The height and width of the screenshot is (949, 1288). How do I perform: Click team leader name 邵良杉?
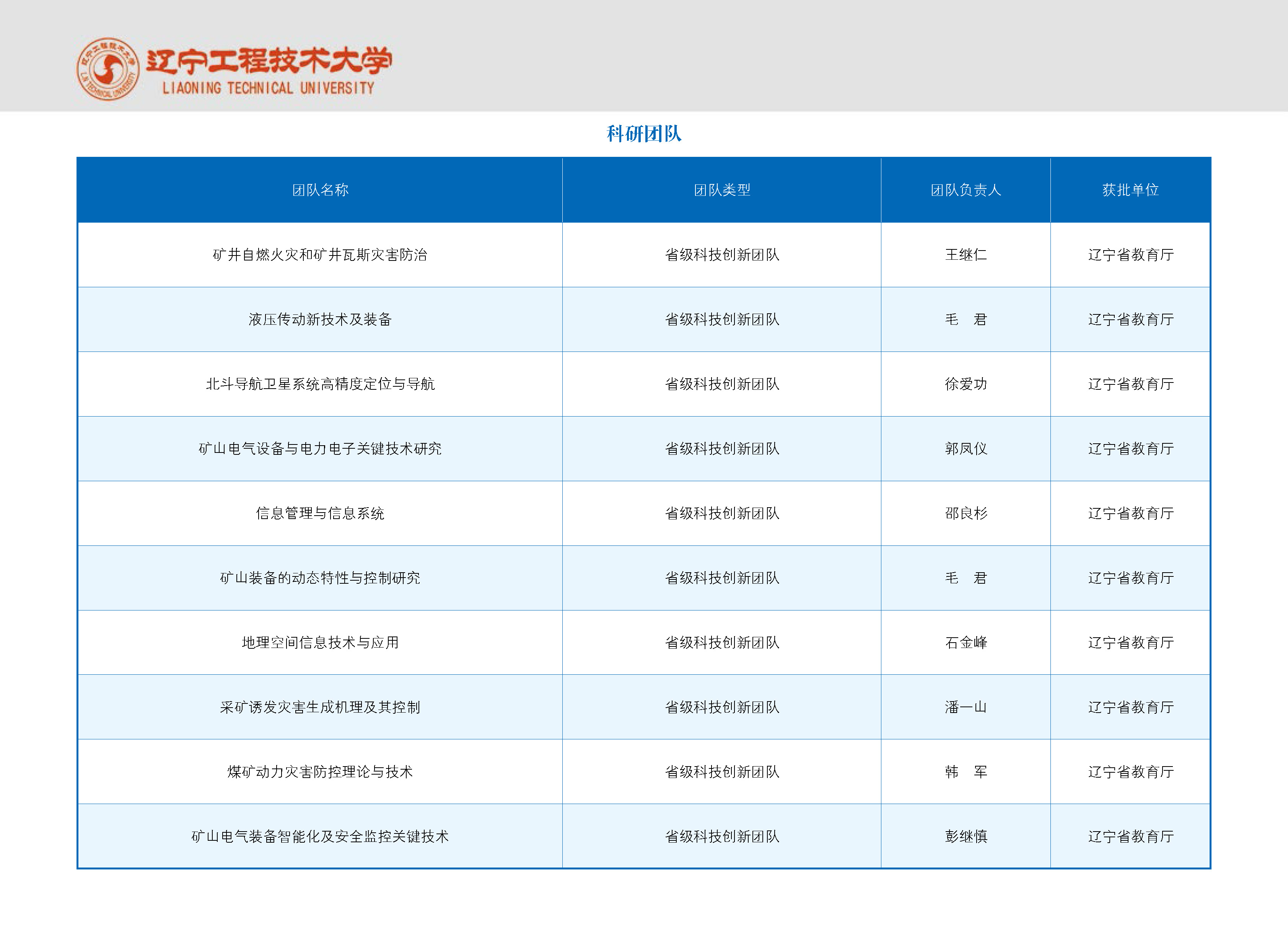[966, 513]
